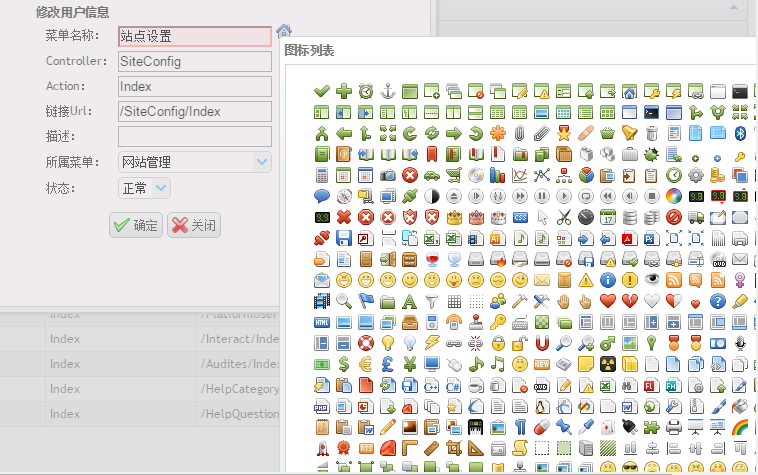This screenshot has height=475, width=758.
Task: Open the 状态 dropdown showing 正常
Action: (x=144, y=188)
